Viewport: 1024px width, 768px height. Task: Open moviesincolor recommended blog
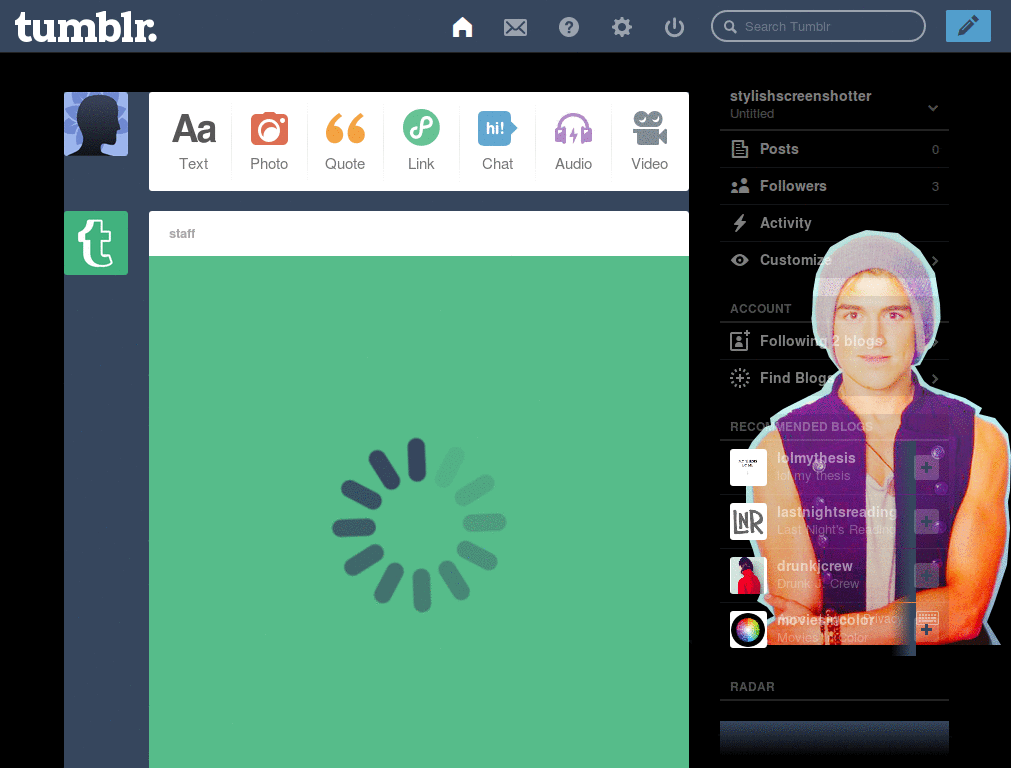825,620
